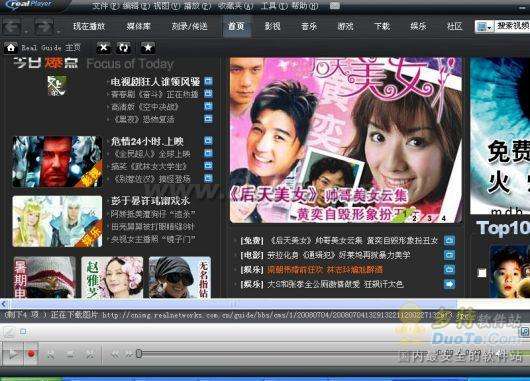Open the 下载 tab
Viewport: 530px width, 381px height.
(x=382, y=26)
